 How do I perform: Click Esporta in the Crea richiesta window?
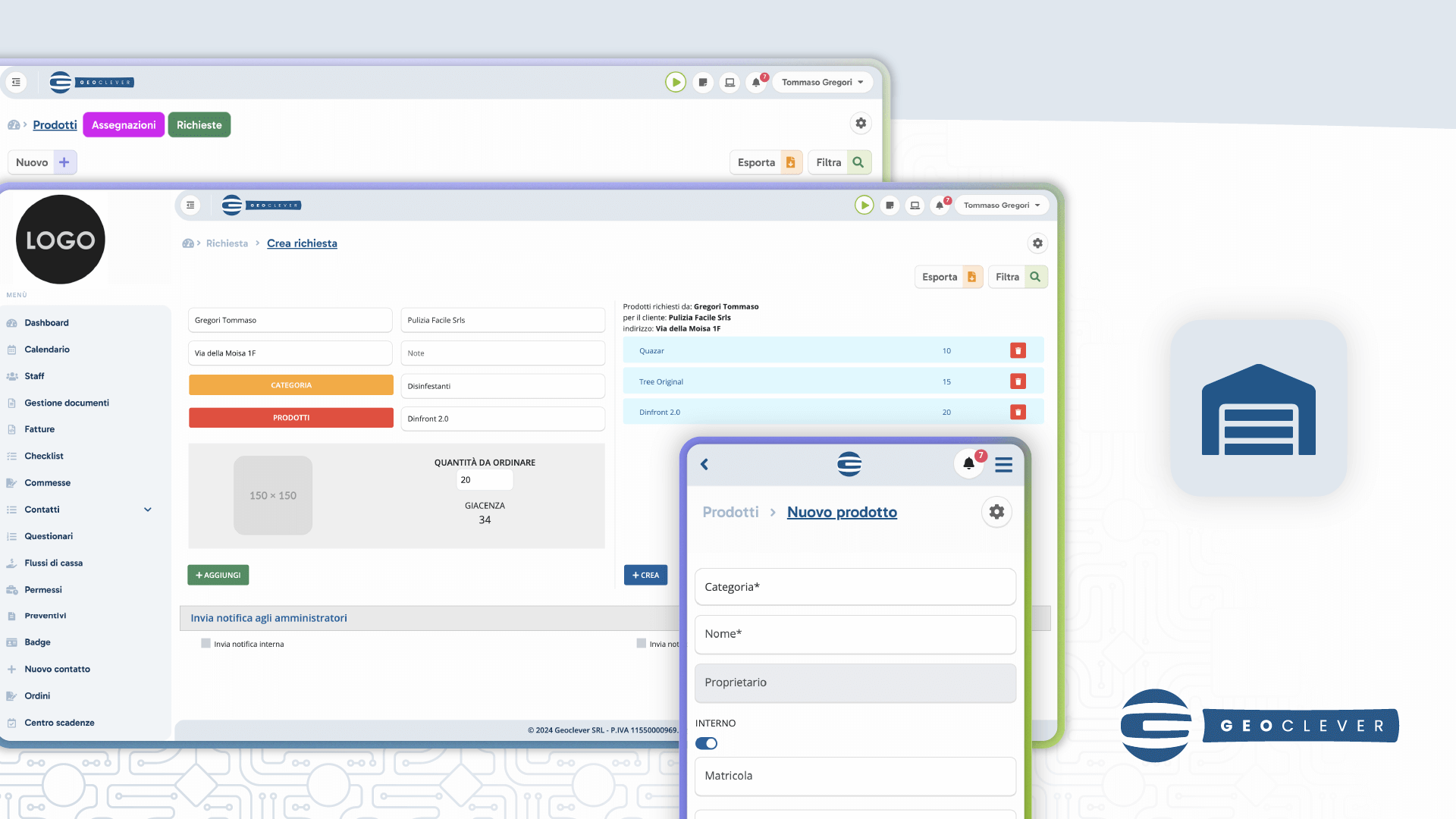(949, 277)
